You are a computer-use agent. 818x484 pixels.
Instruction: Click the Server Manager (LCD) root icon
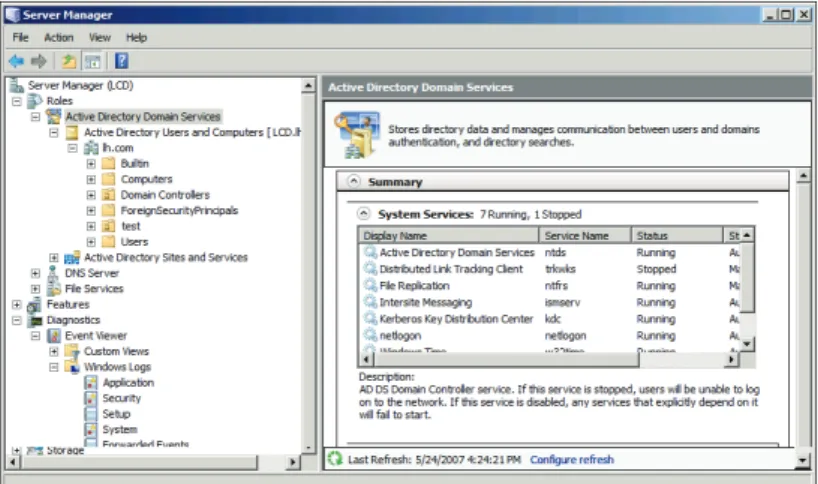click(17, 85)
